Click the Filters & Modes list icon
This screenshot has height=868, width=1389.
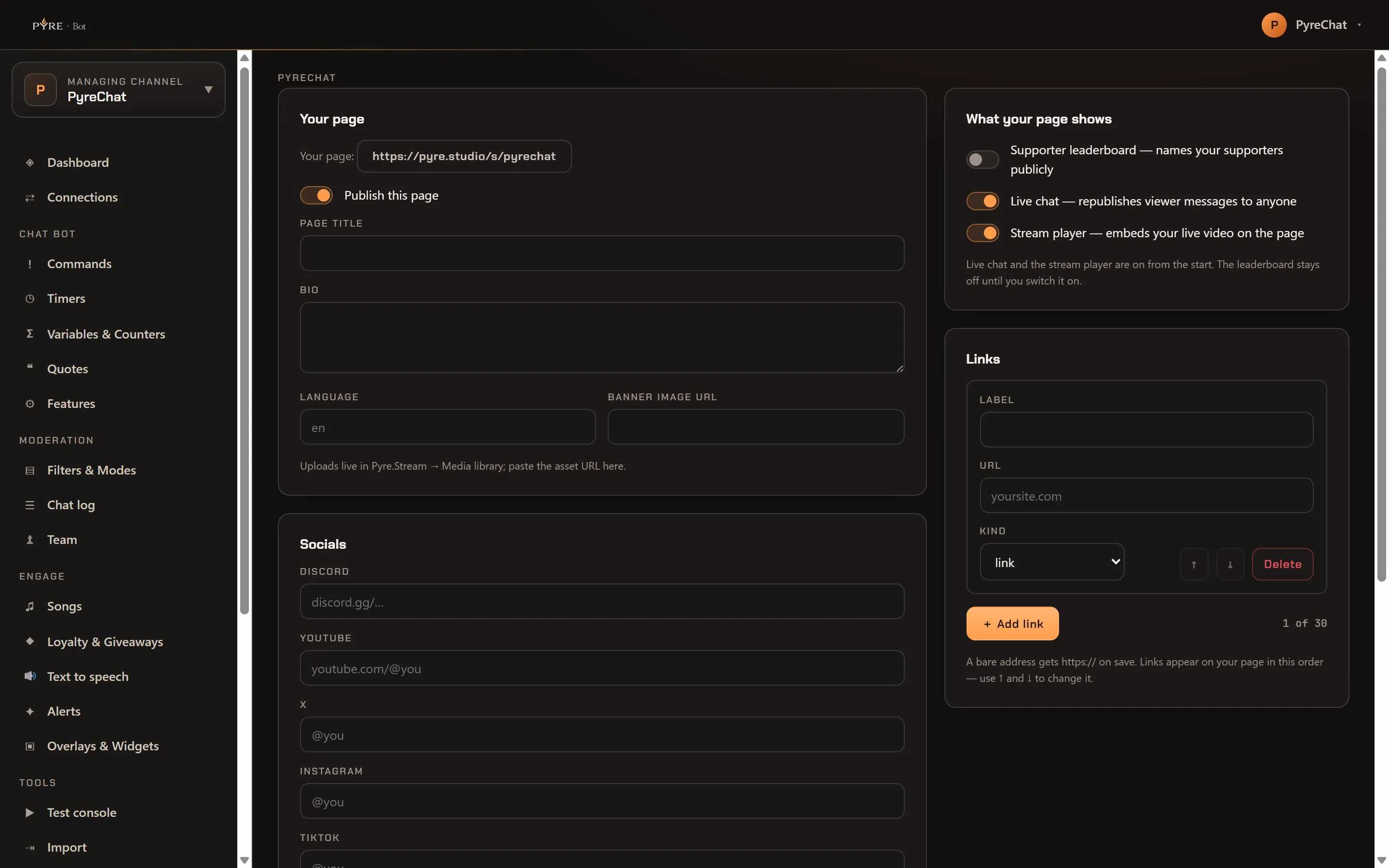30,471
